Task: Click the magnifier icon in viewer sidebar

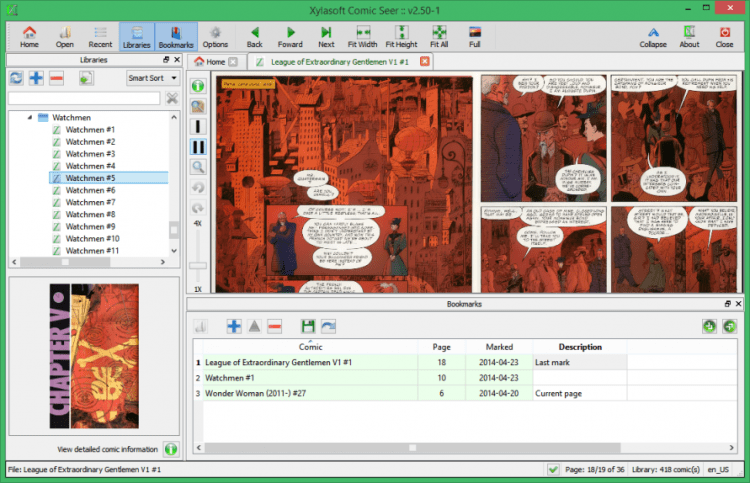Action: 198,167
